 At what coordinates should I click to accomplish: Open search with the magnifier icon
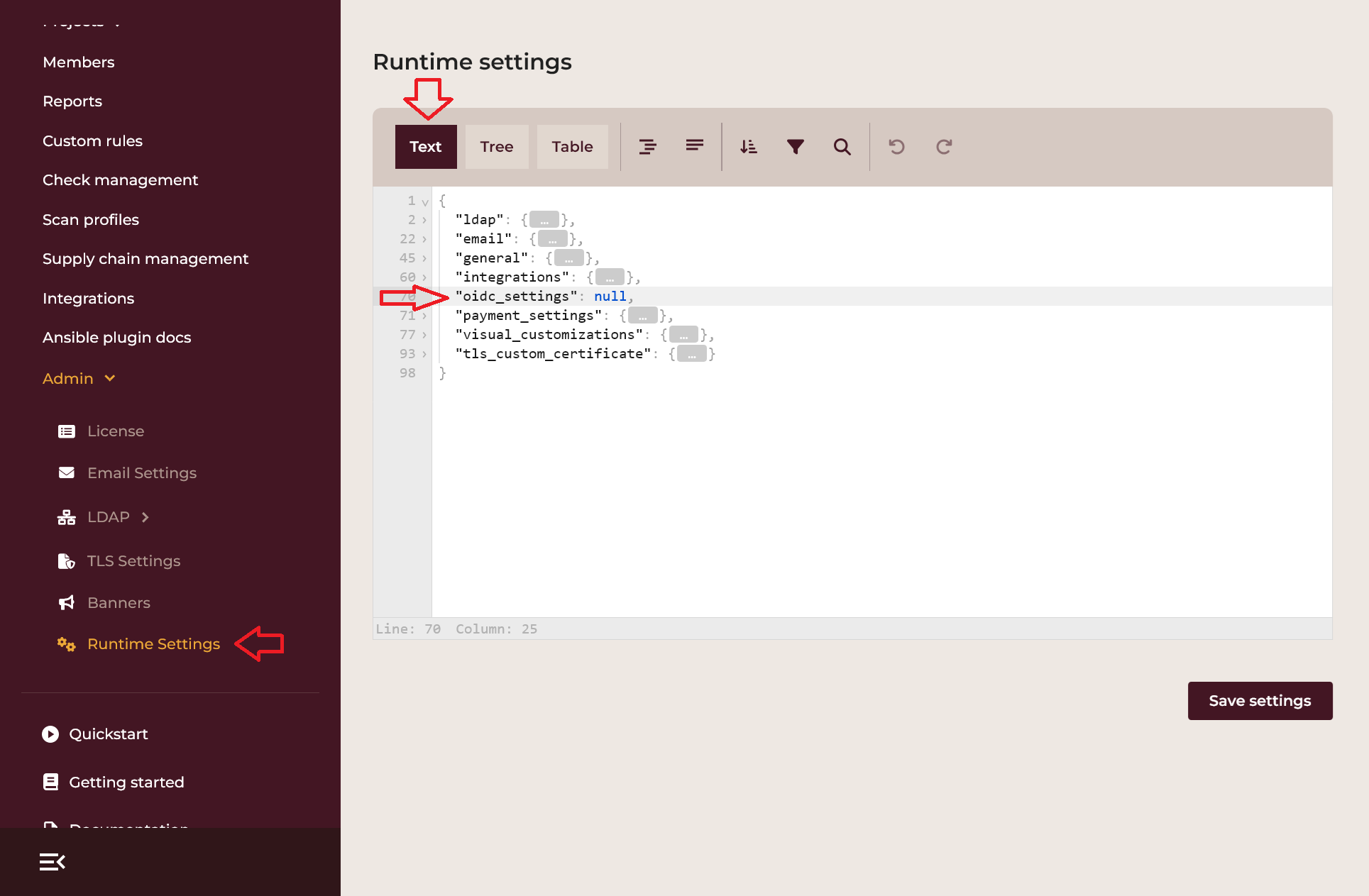click(x=842, y=147)
